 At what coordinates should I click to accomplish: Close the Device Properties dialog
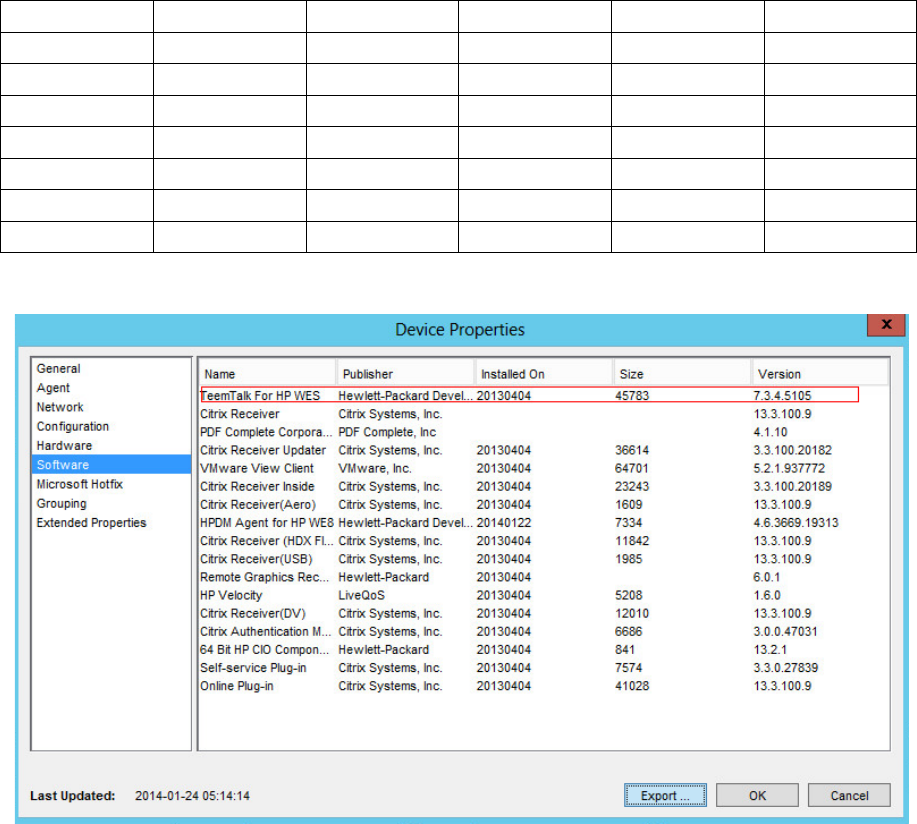click(885, 327)
